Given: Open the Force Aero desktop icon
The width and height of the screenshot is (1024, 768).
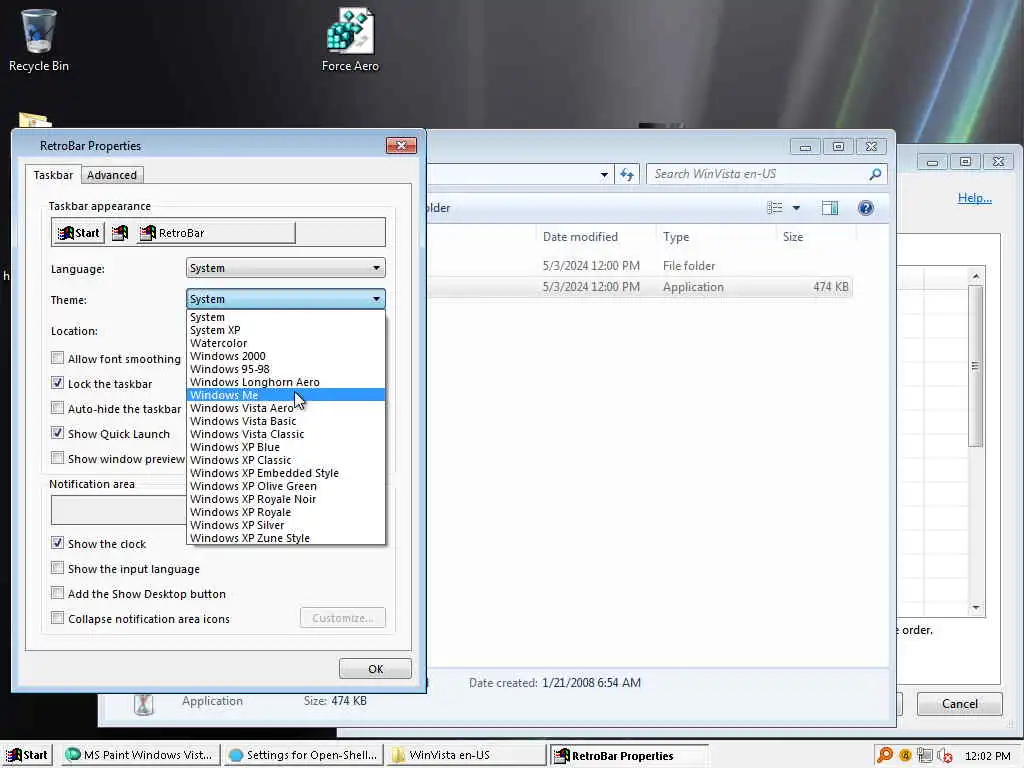Looking at the screenshot, I should click(350, 39).
